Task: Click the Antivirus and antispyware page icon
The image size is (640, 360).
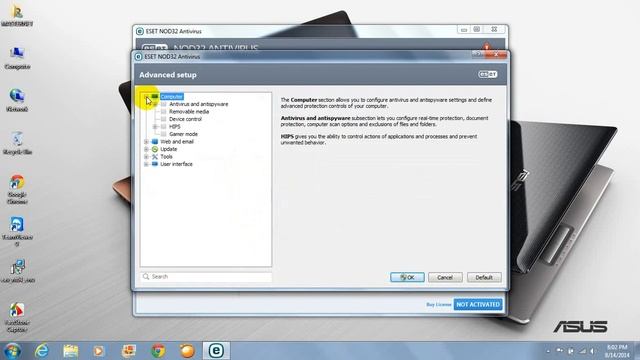Action: point(164,104)
